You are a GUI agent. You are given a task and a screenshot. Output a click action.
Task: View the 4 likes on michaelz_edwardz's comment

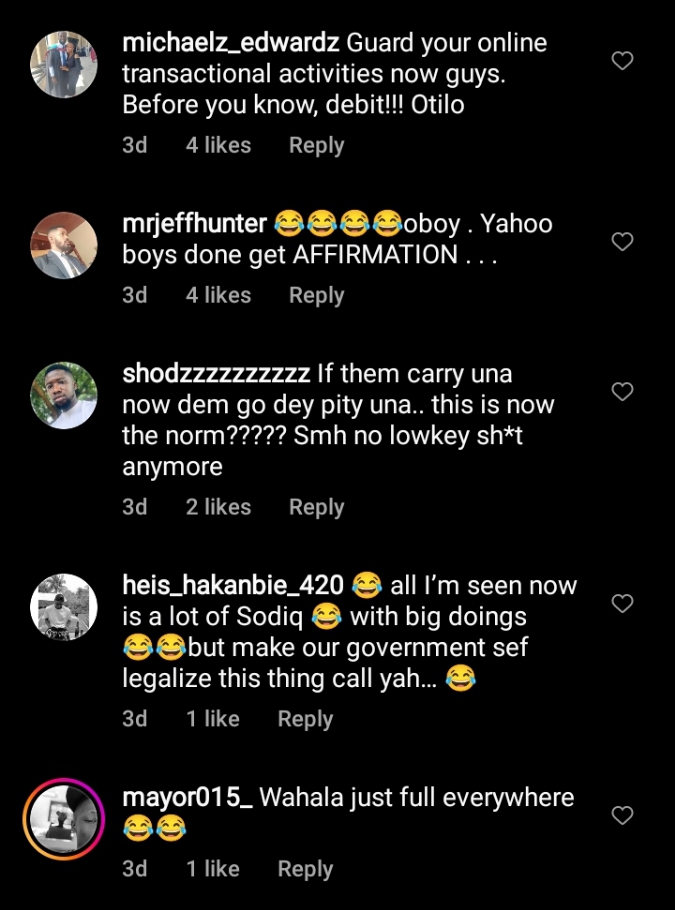coord(218,145)
